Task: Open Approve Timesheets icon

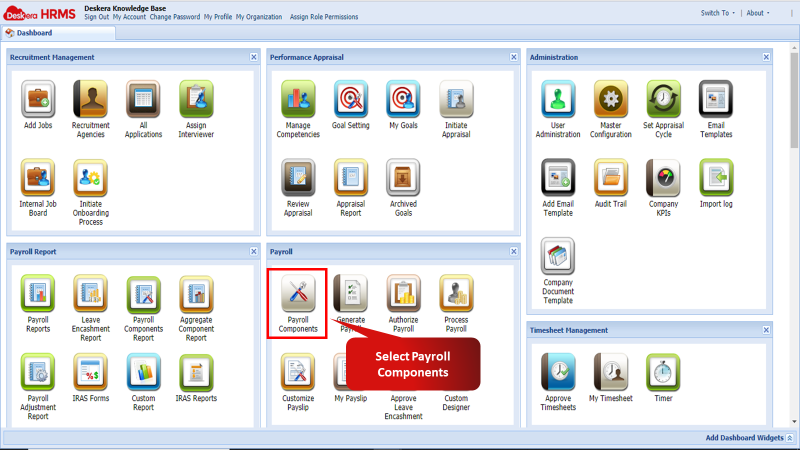Action: pos(558,371)
